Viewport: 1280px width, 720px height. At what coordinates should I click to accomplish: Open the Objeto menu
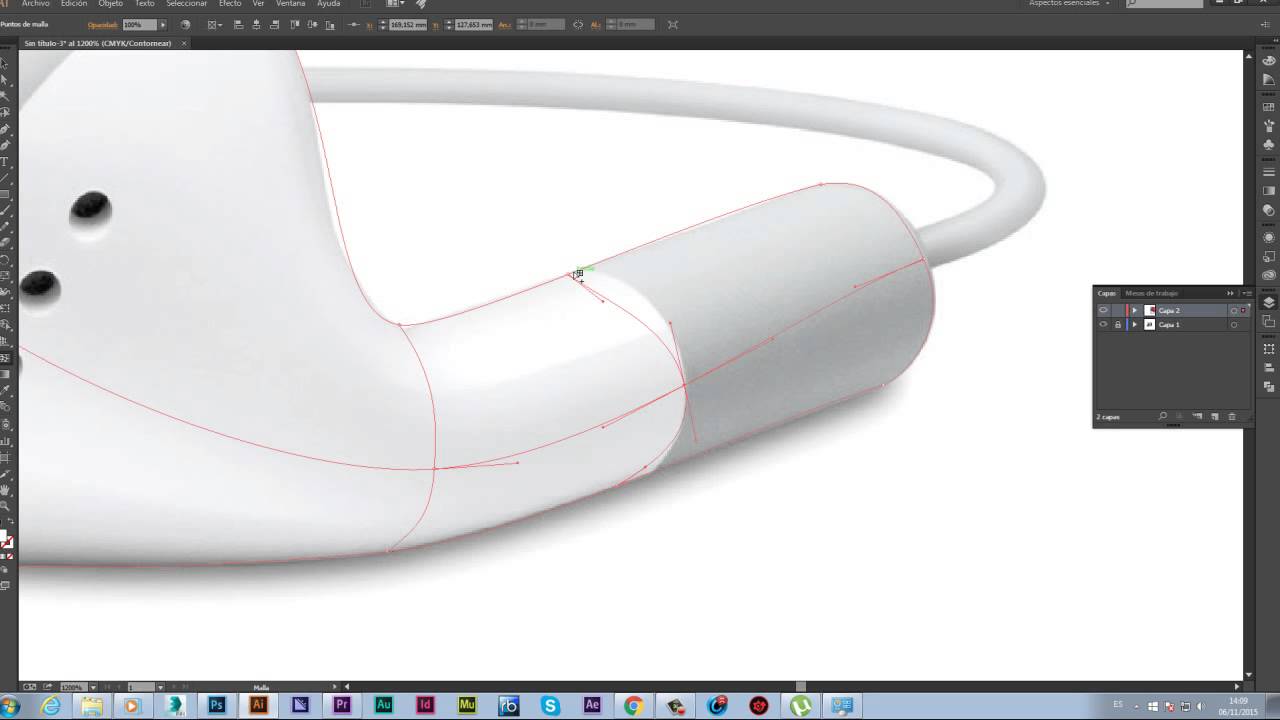coord(110,4)
